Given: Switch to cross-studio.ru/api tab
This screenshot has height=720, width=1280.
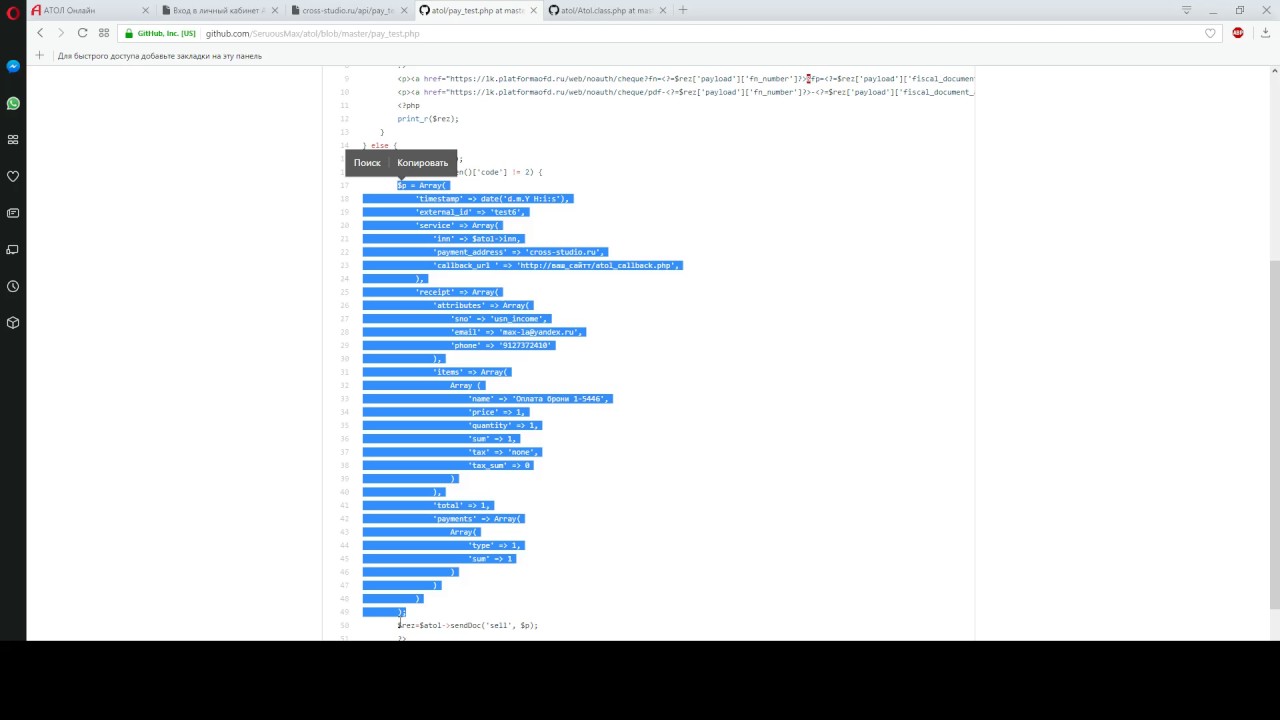Looking at the screenshot, I should [x=348, y=10].
